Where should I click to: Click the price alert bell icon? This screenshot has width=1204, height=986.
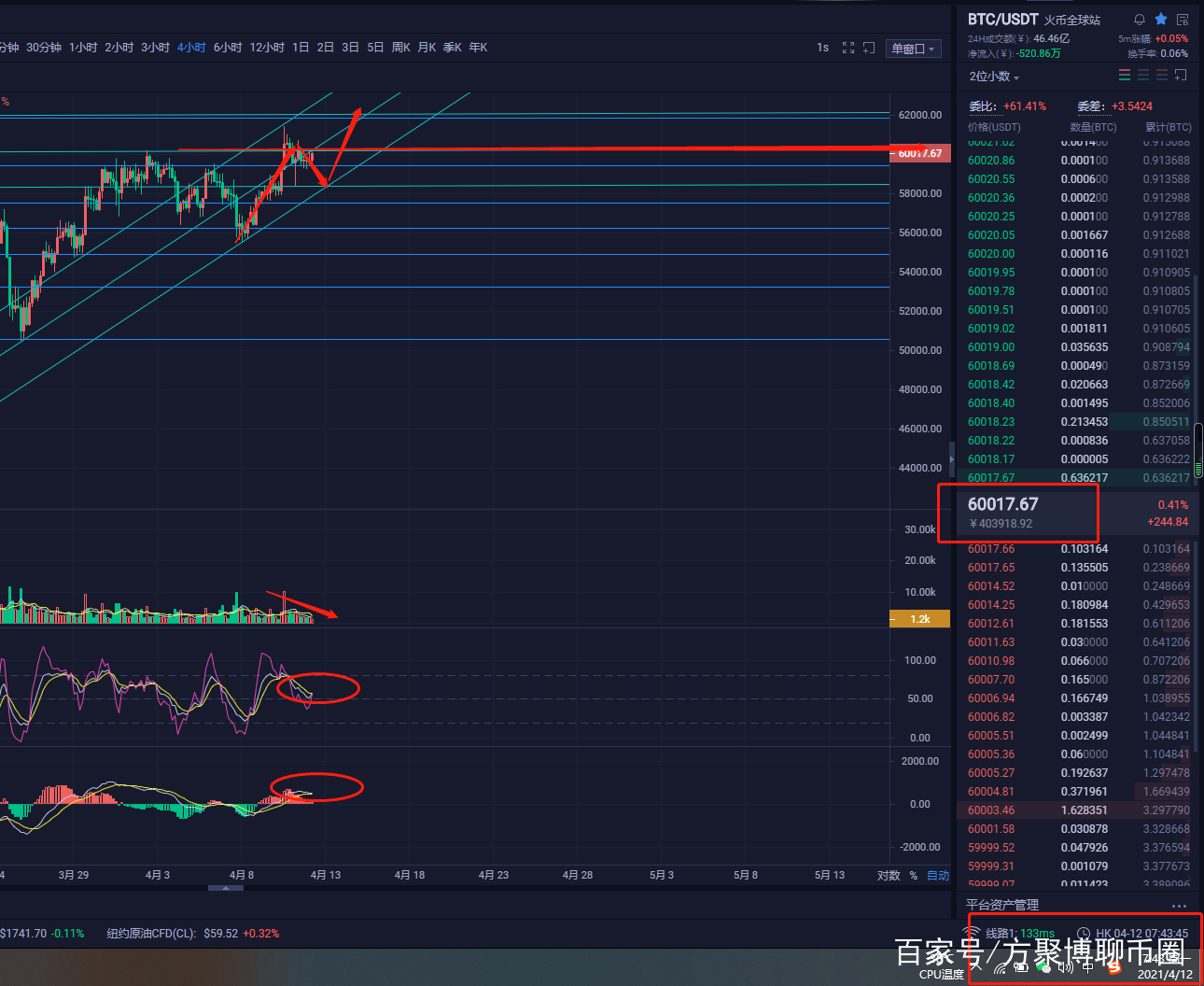[x=1139, y=20]
